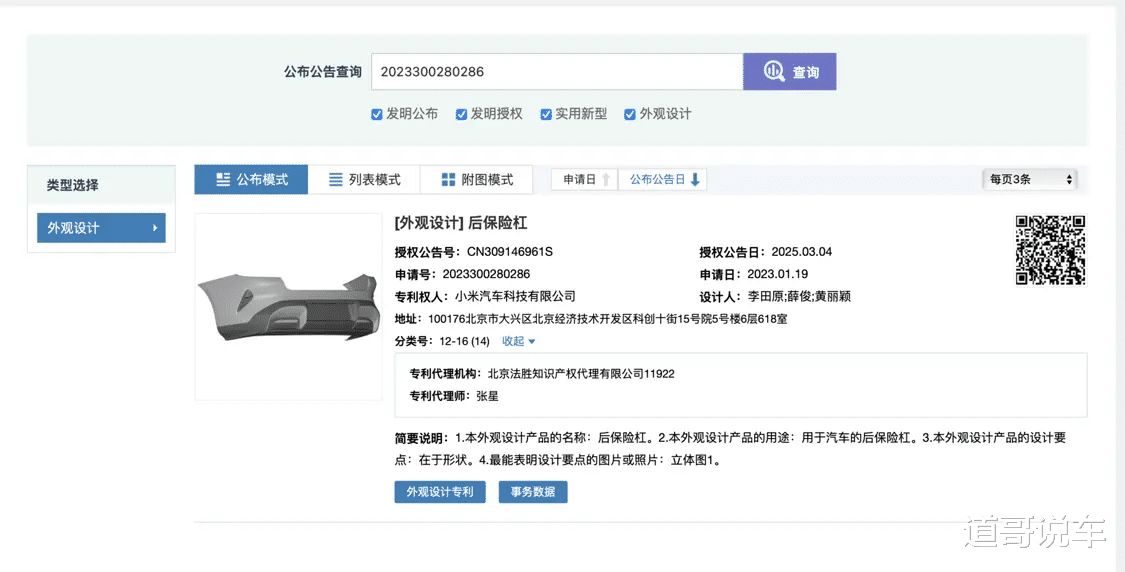Click the 申请日 value 2023.01.19
The width and height of the screenshot is (1125, 572).
tap(777, 274)
